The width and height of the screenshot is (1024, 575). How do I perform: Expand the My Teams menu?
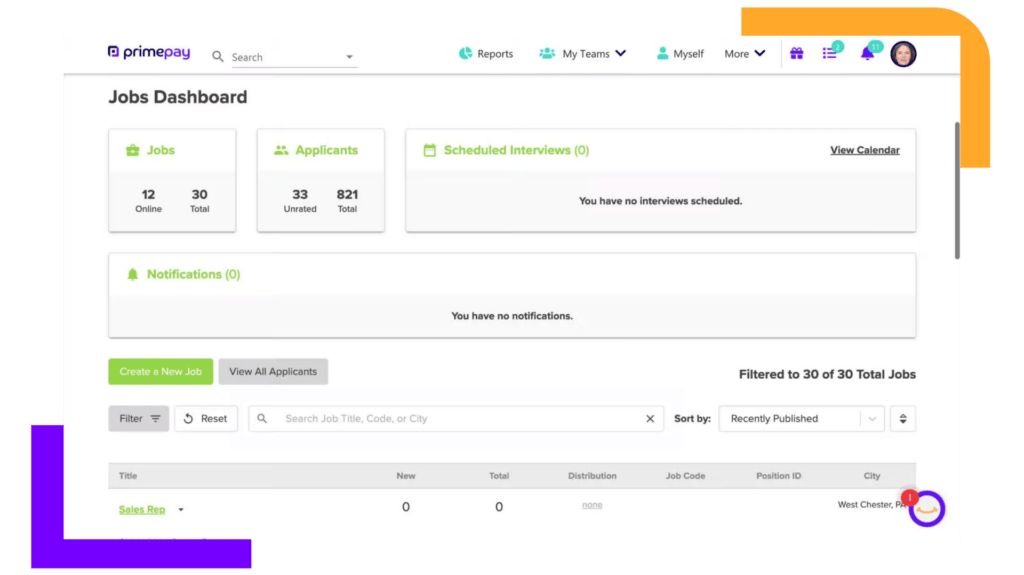point(583,54)
